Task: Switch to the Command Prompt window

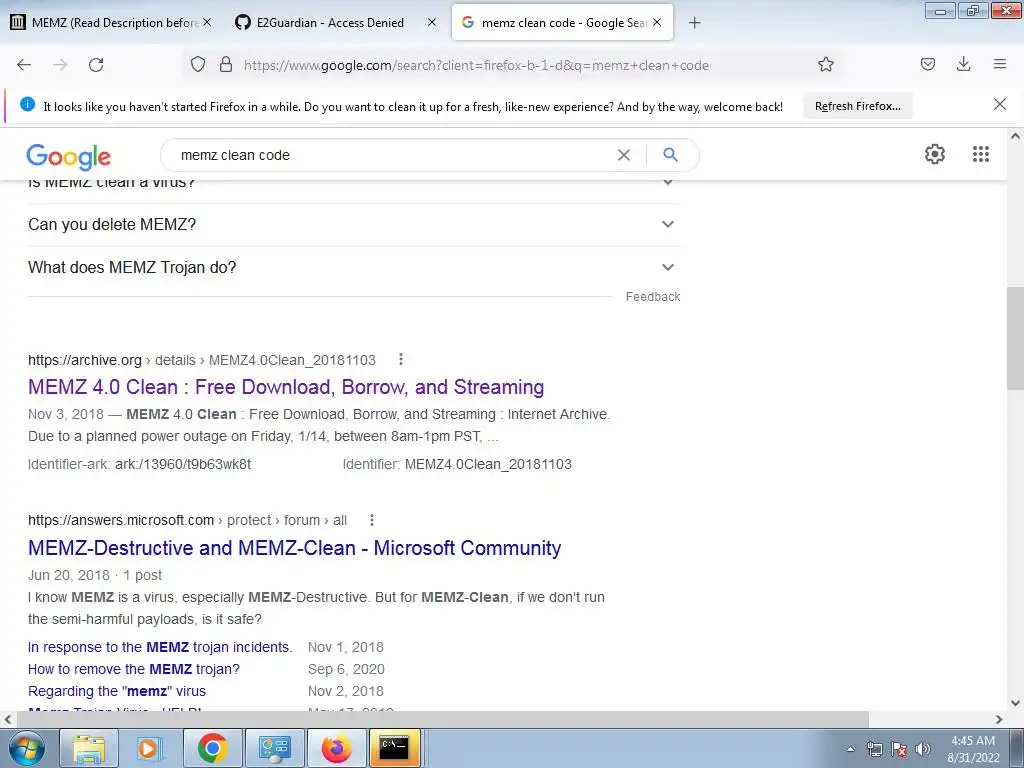Action: (394, 748)
